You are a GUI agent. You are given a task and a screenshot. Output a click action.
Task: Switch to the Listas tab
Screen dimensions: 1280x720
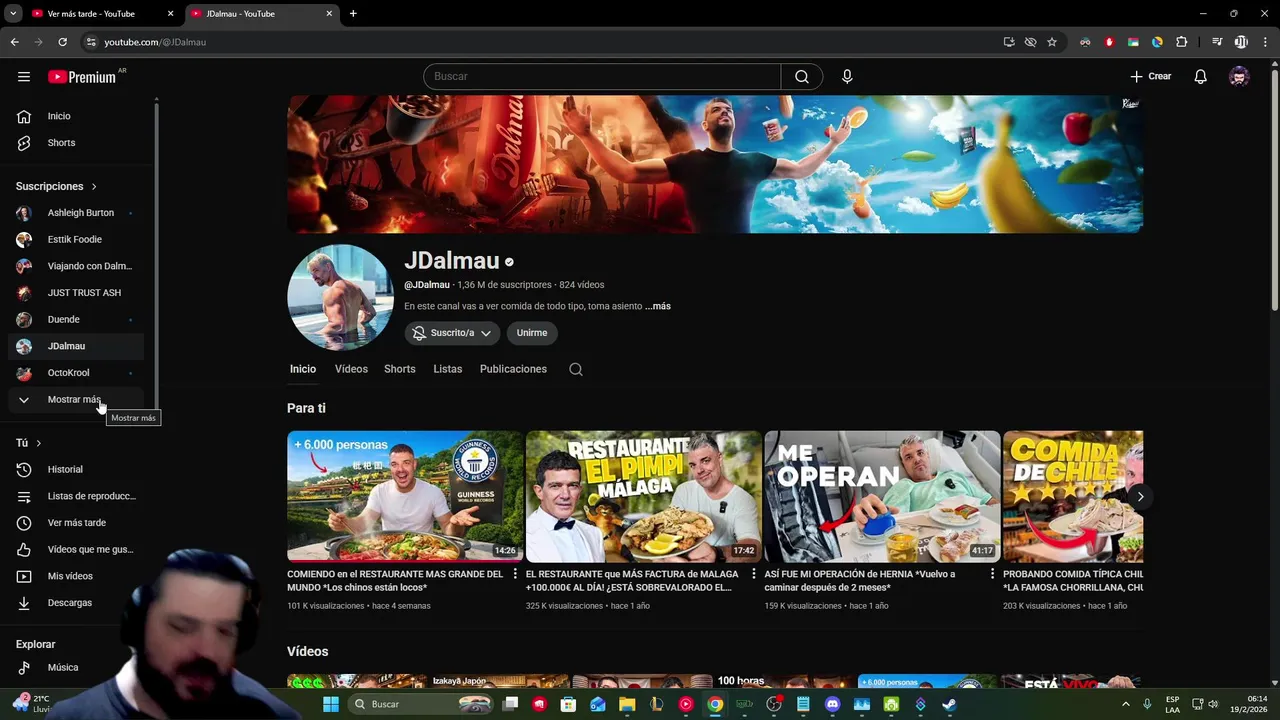(448, 369)
